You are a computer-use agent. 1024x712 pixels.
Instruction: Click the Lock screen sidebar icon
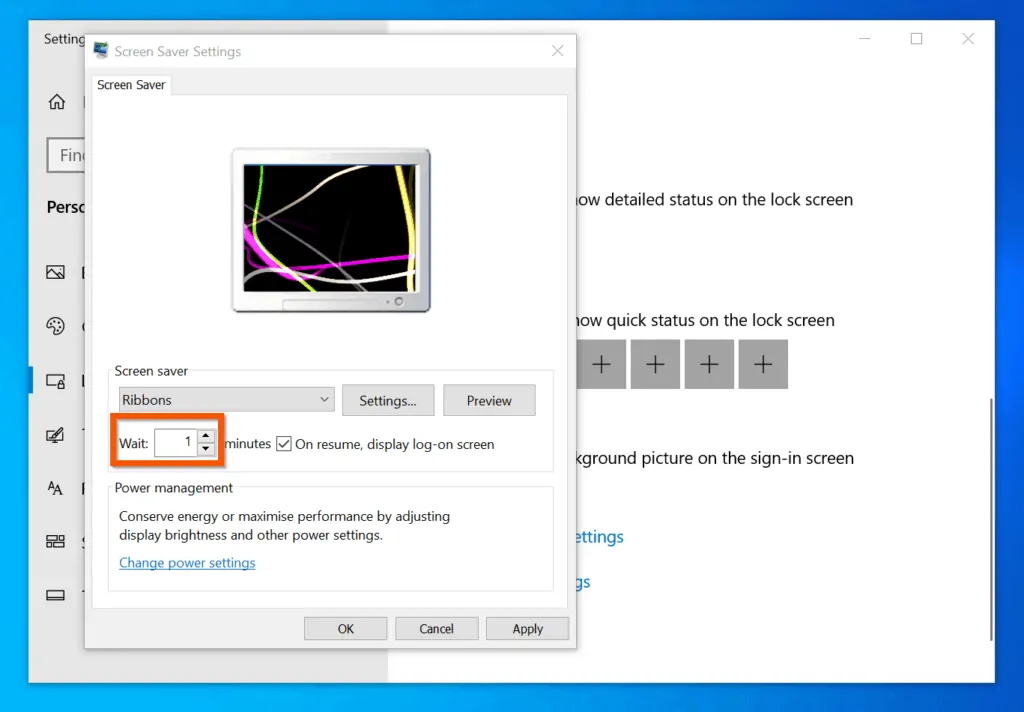pos(56,381)
